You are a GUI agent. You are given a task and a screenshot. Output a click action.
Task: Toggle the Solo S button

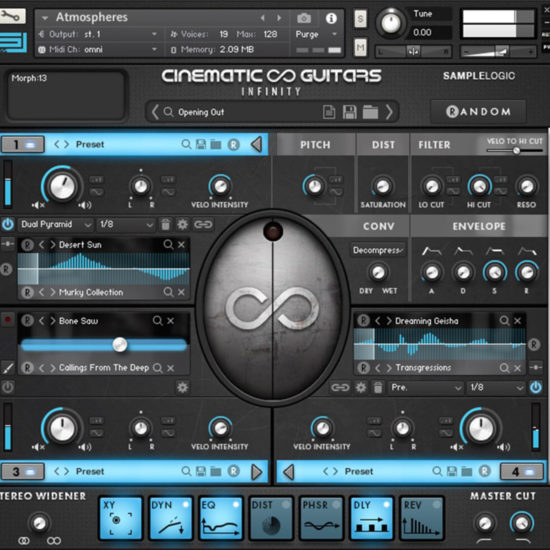[360, 19]
